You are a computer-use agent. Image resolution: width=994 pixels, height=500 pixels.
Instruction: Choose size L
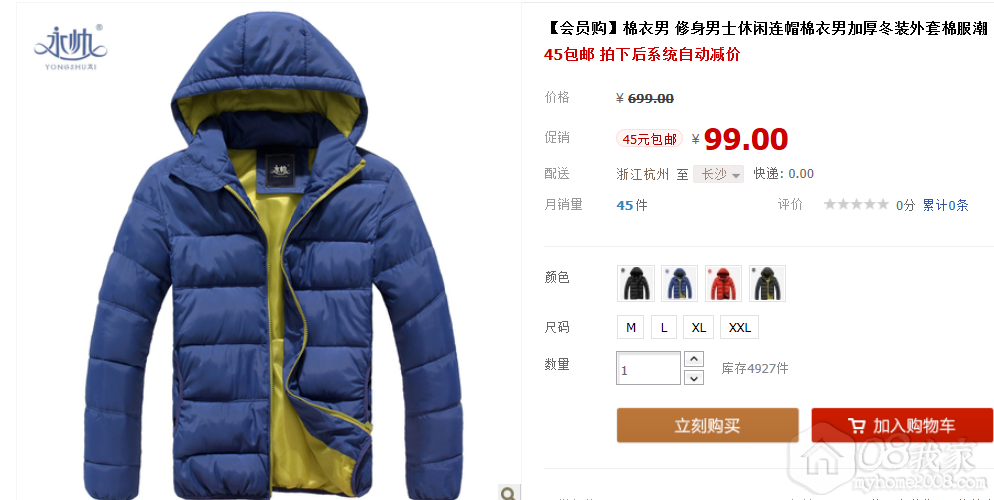click(x=664, y=327)
